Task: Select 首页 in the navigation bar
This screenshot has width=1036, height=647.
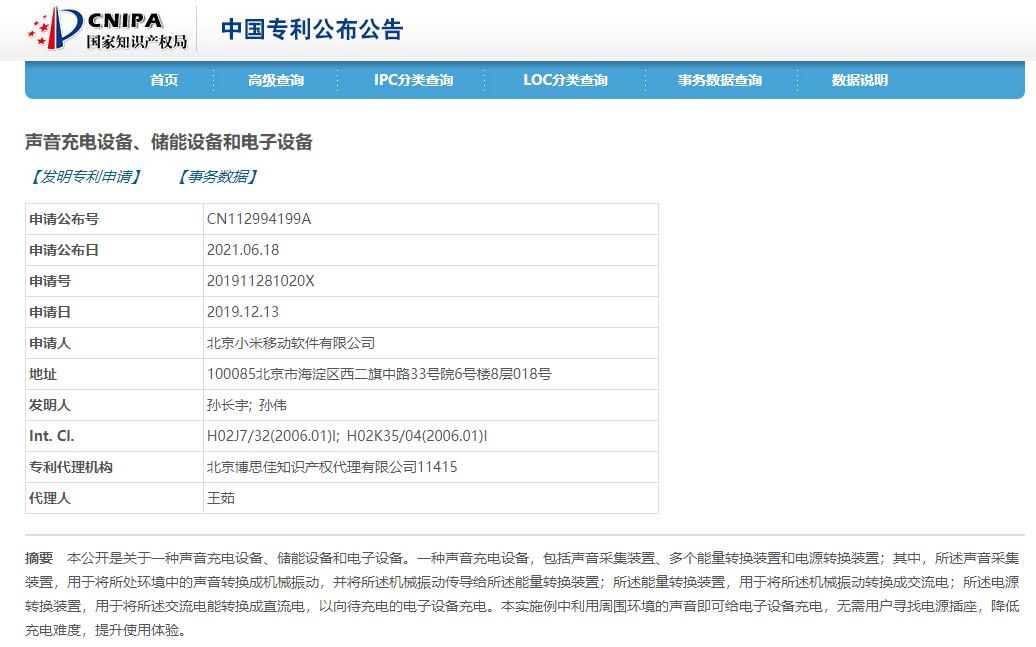Action: 163,80
